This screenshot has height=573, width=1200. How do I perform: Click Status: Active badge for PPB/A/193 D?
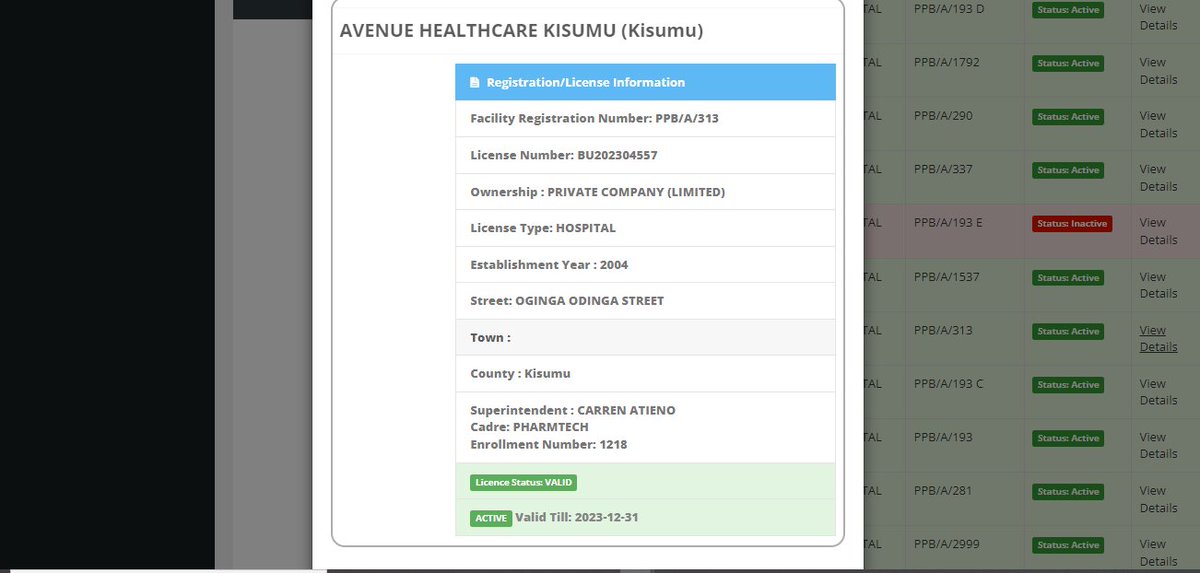click(1069, 9)
